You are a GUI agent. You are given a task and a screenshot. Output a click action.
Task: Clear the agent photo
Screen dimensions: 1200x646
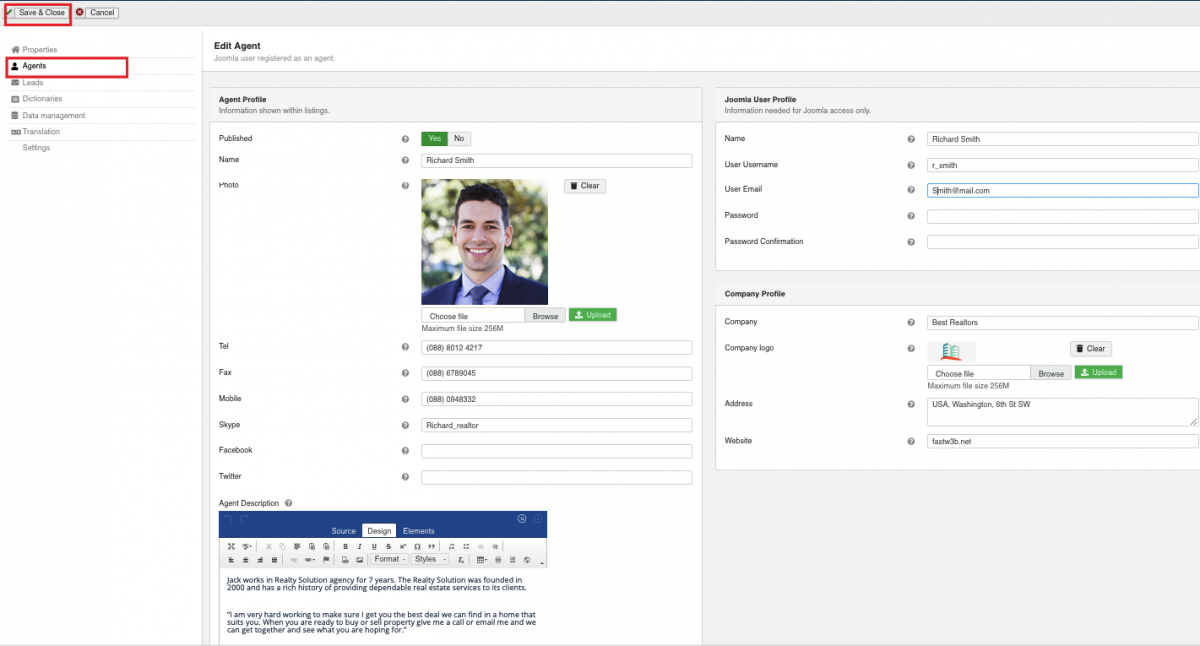click(585, 186)
